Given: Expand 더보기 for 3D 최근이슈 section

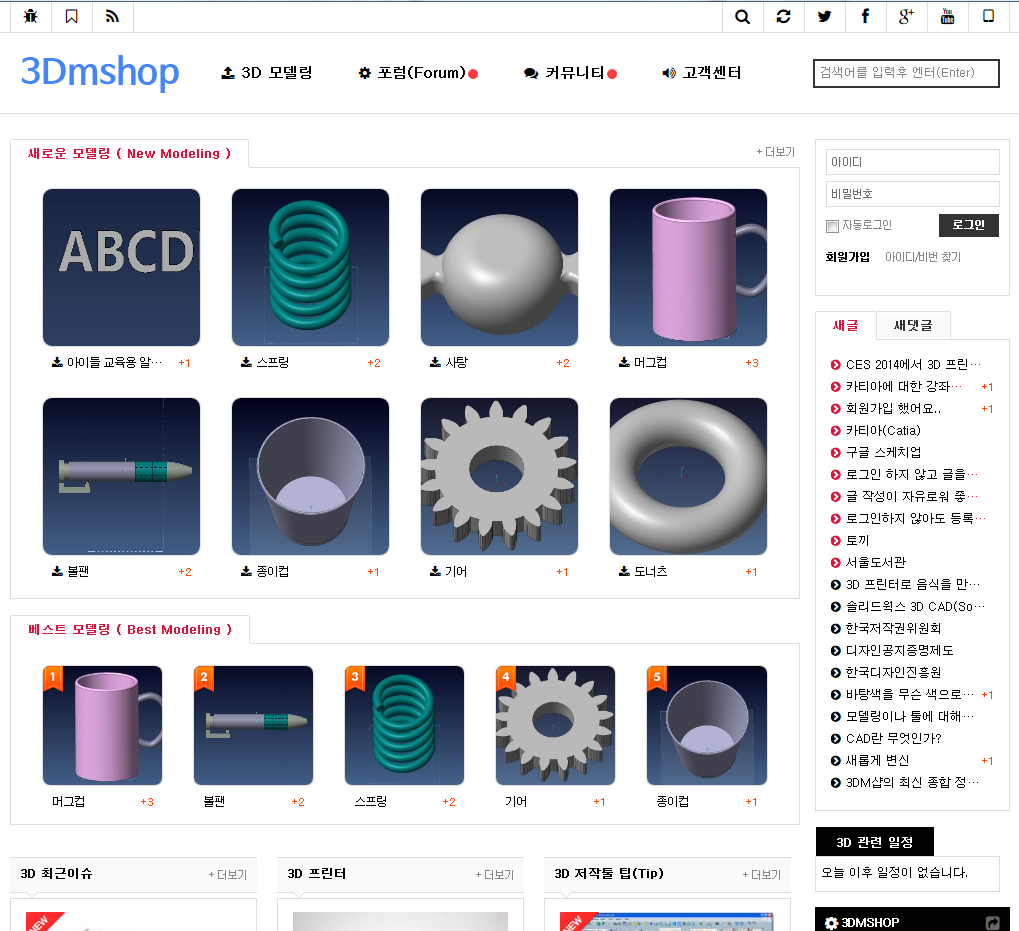Looking at the screenshot, I should [x=227, y=875].
